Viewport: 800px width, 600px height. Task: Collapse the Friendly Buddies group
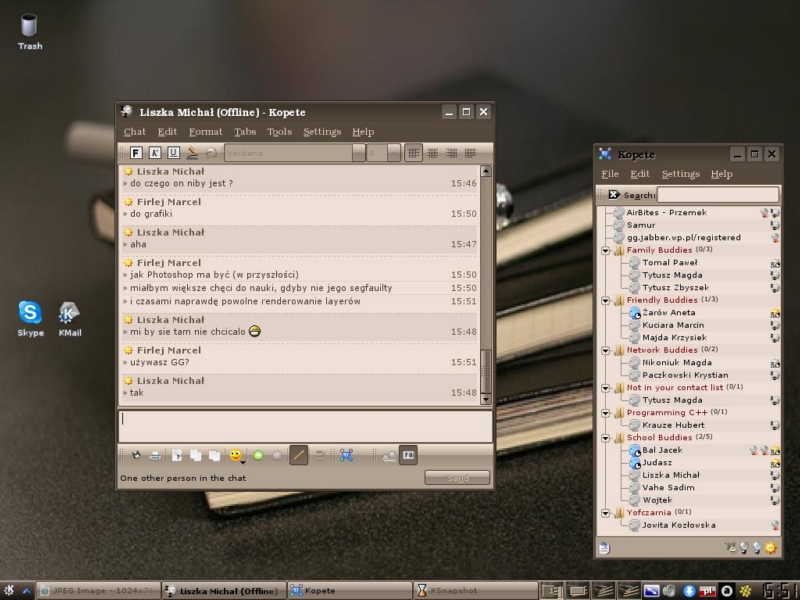(x=606, y=301)
